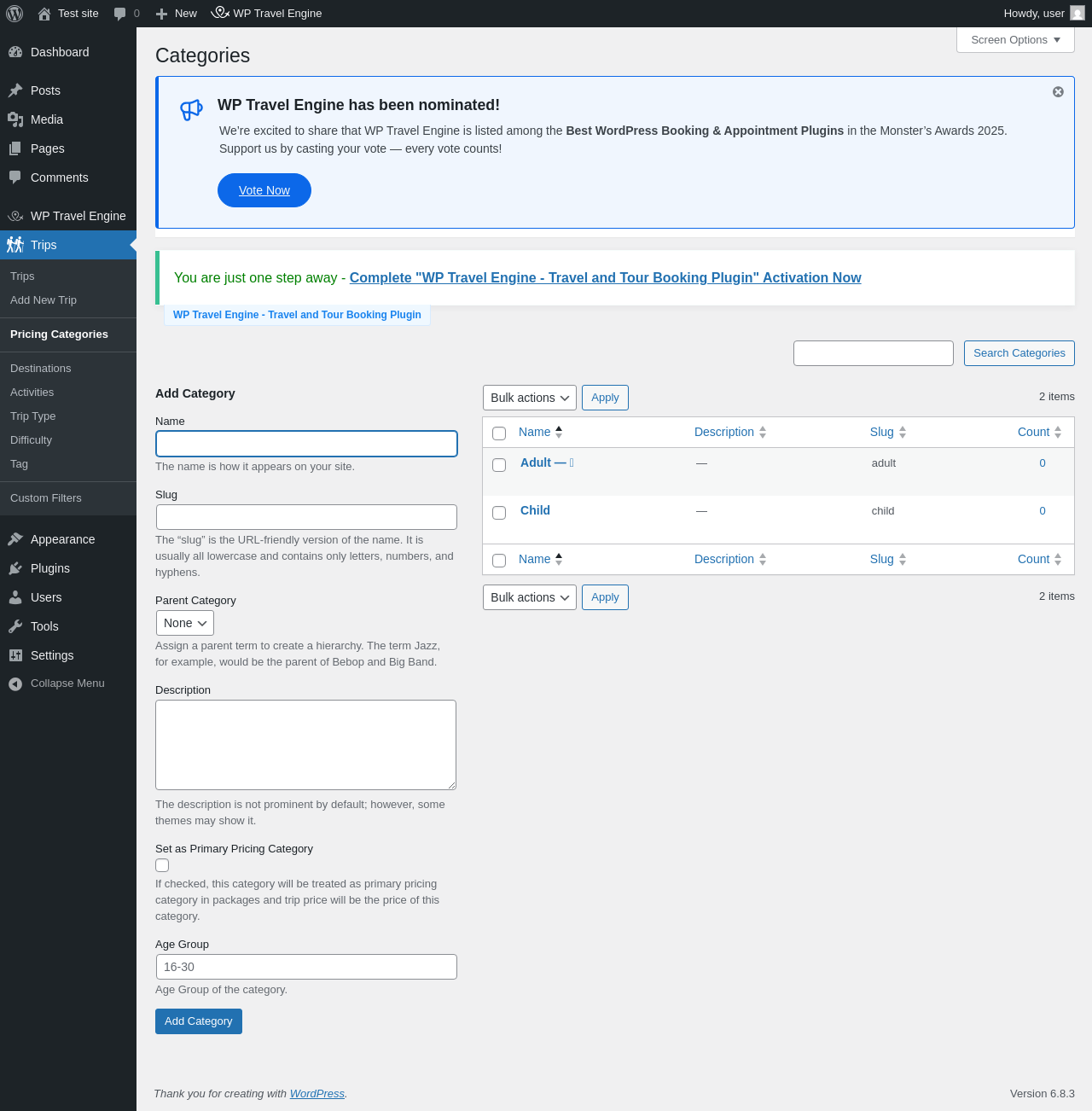Screen dimensions: 1092x1111
Task: Expand the Screen Options panel
Action: 1015,40
